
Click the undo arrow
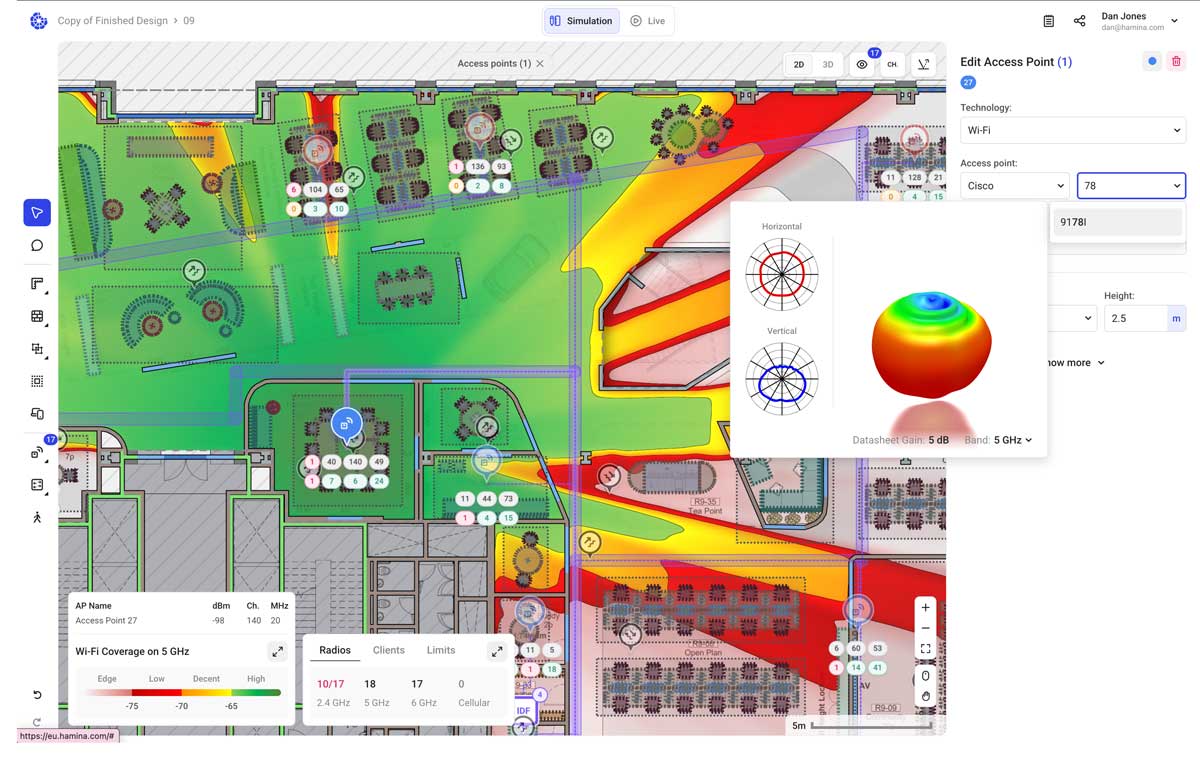pos(37,695)
